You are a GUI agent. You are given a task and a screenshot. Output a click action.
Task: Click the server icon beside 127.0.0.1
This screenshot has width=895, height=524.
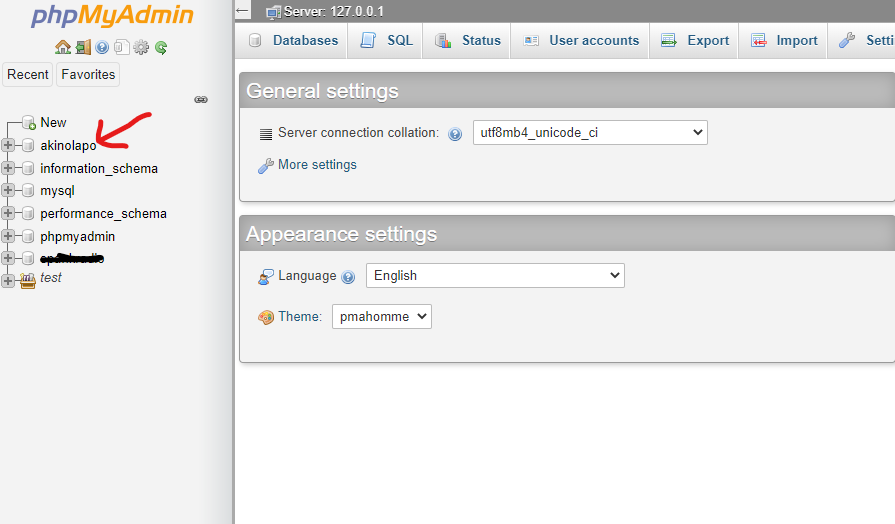pyautogui.click(x=273, y=12)
